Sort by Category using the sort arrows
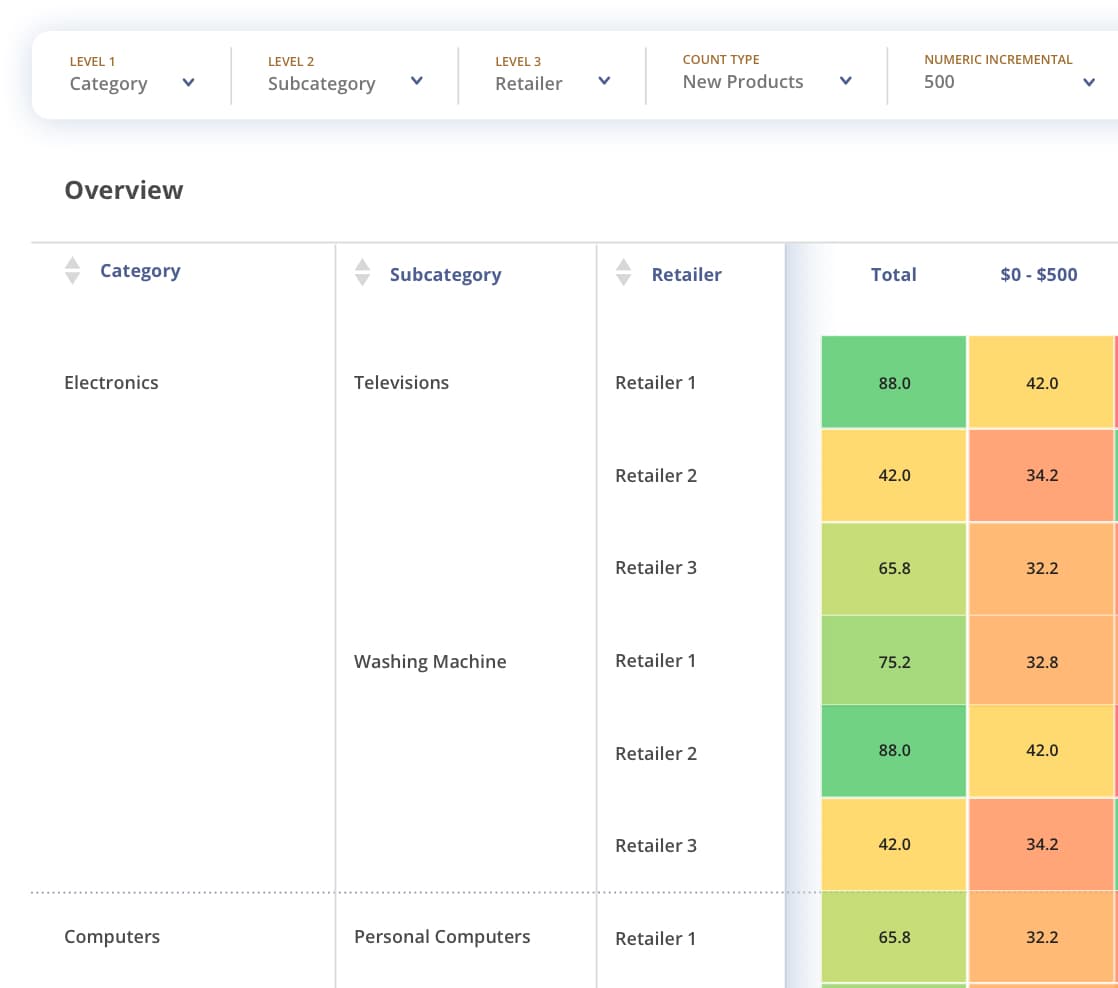The image size is (1118, 988). coord(72,271)
